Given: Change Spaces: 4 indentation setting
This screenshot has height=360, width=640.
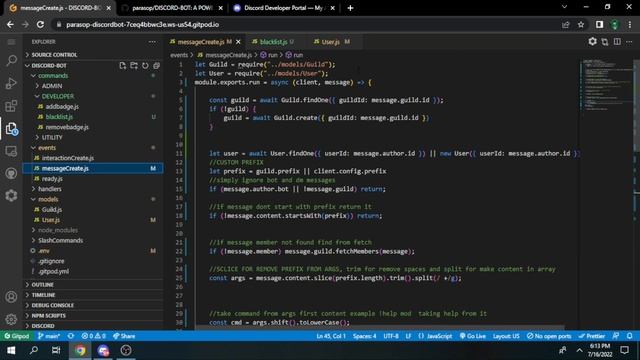Looking at the screenshot, I should click(364, 336).
